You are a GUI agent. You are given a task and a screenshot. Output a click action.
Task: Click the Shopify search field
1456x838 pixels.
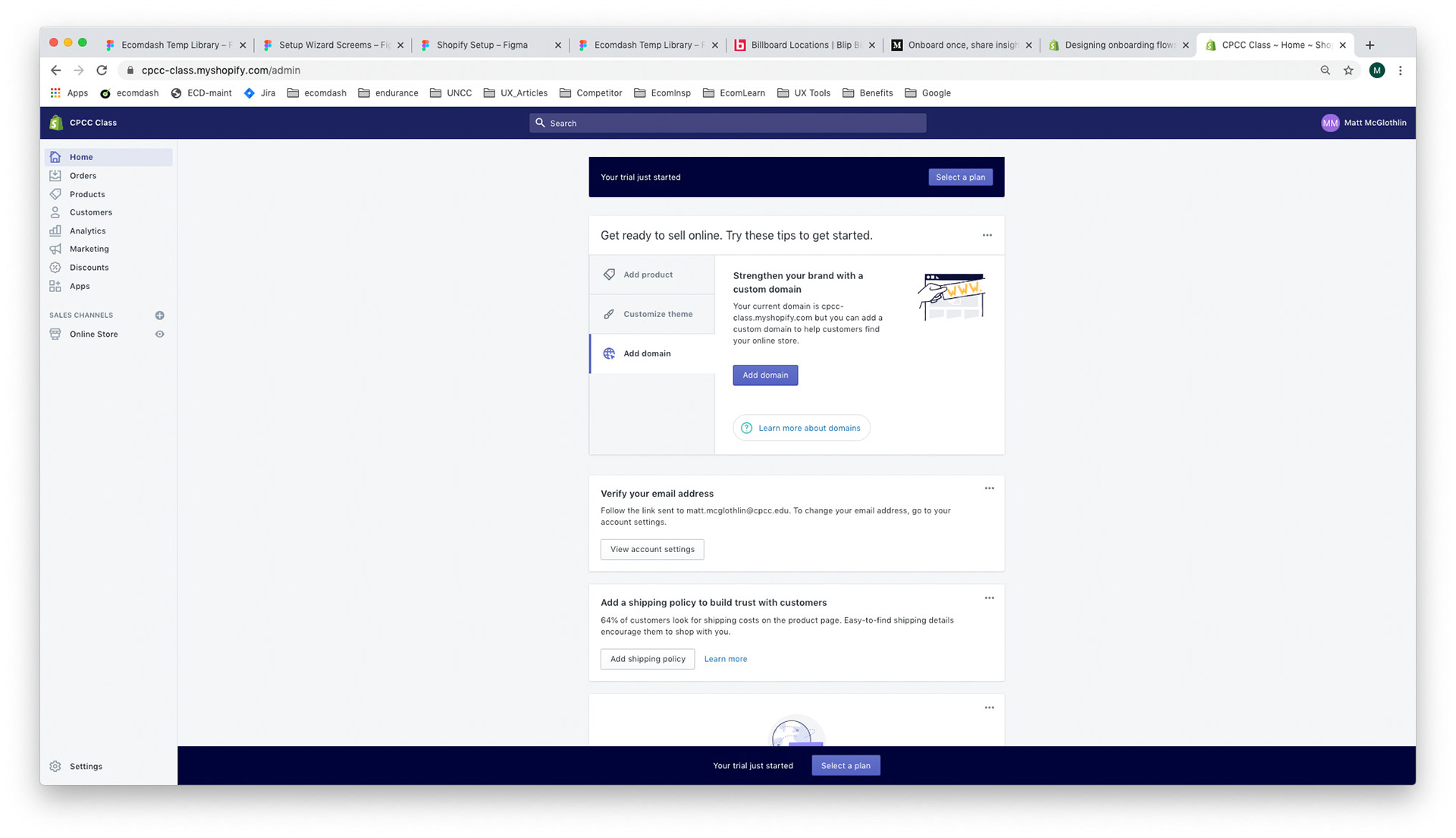pos(726,123)
